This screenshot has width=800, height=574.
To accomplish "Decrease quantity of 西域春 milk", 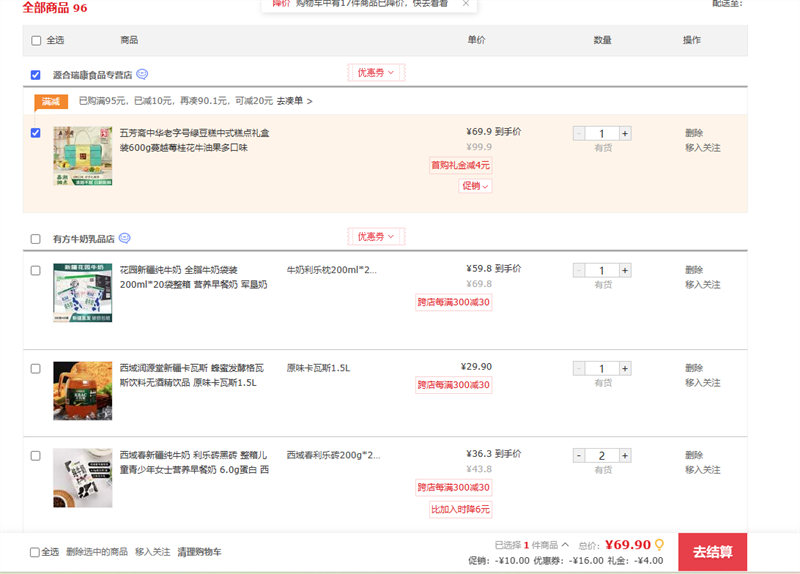I will (579, 455).
